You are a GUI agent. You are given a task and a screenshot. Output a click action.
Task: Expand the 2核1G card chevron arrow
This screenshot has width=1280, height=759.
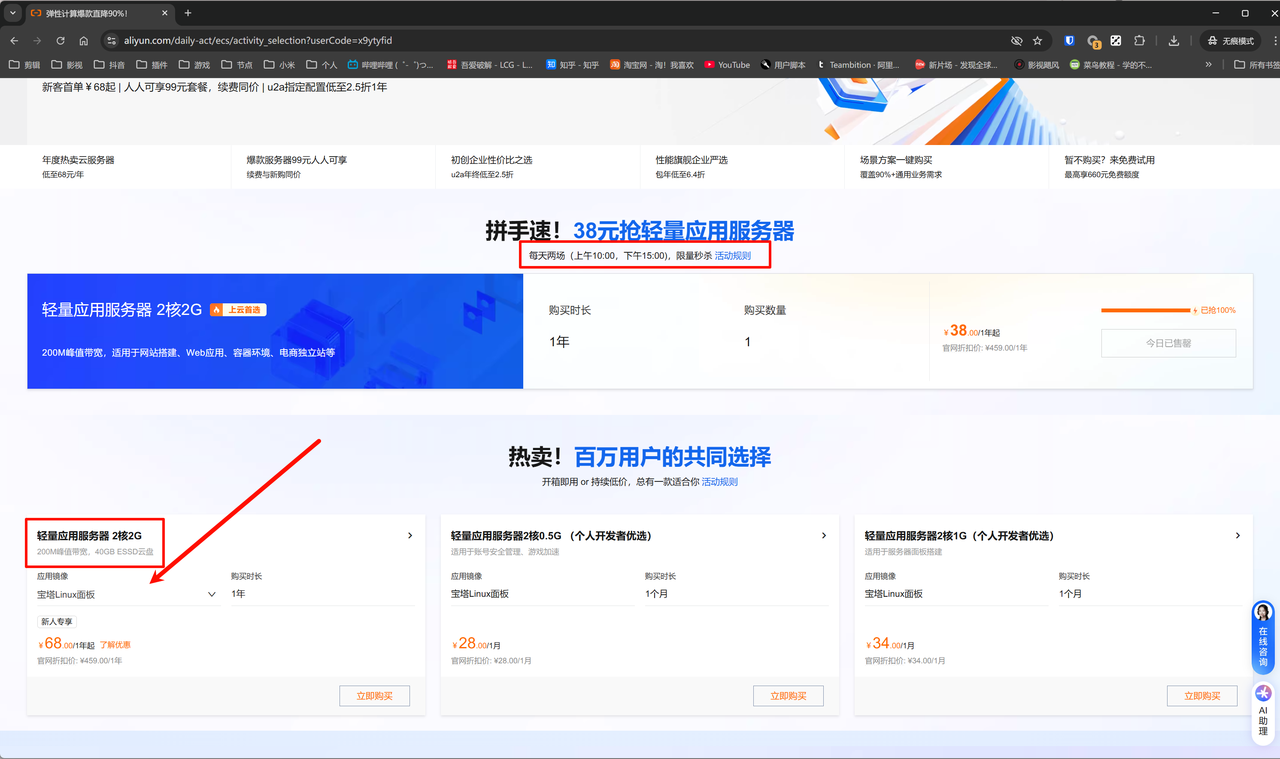(x=1238, y=536)
